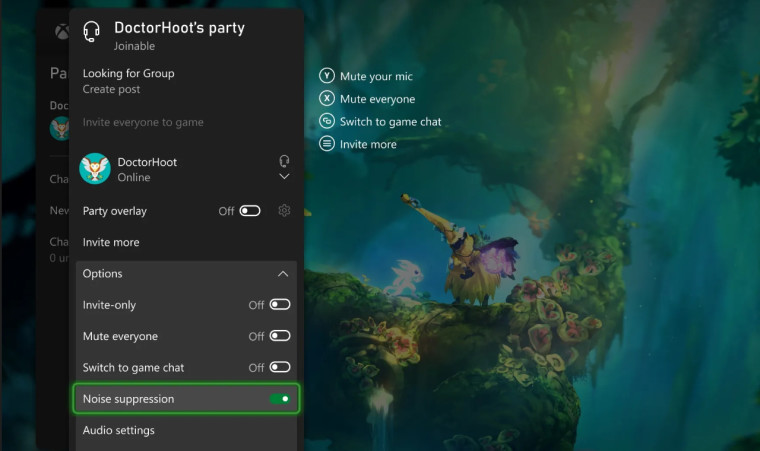760x451 pixels.
Task: Click the headset icon beside DoctorHoot's party title
Action: [x=92, y=34]
